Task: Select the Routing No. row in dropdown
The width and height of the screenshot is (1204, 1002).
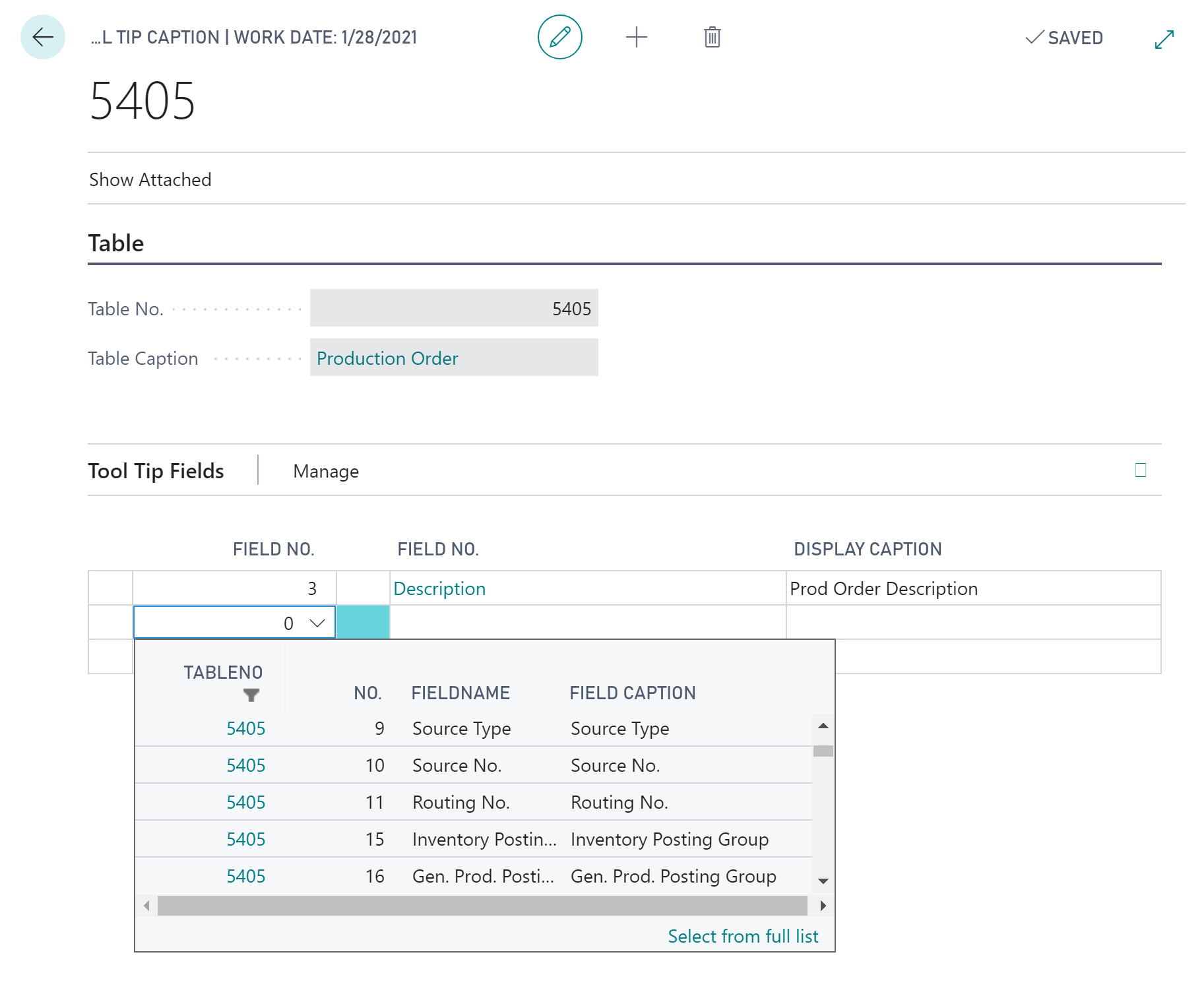Action: point(460,802)
